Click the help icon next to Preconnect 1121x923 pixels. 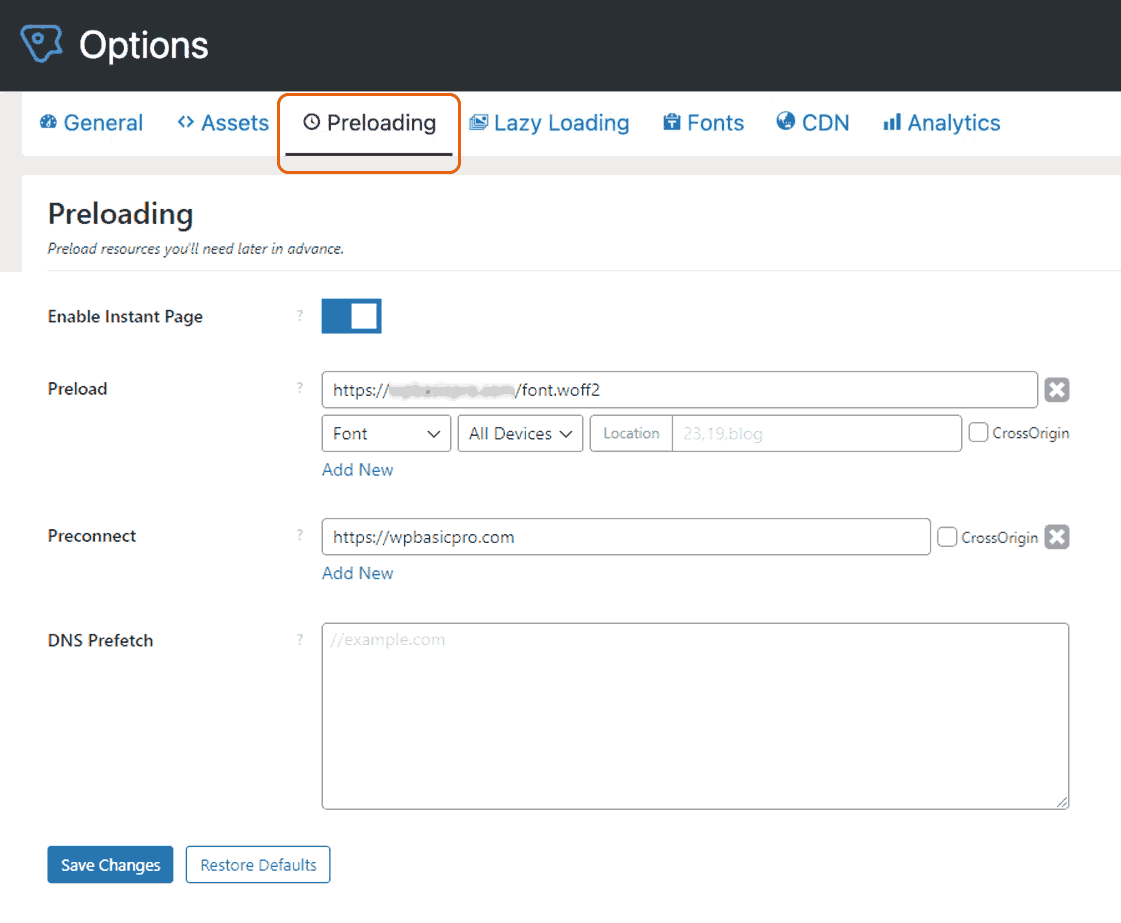pyautogui.click(x=300, y=535)
